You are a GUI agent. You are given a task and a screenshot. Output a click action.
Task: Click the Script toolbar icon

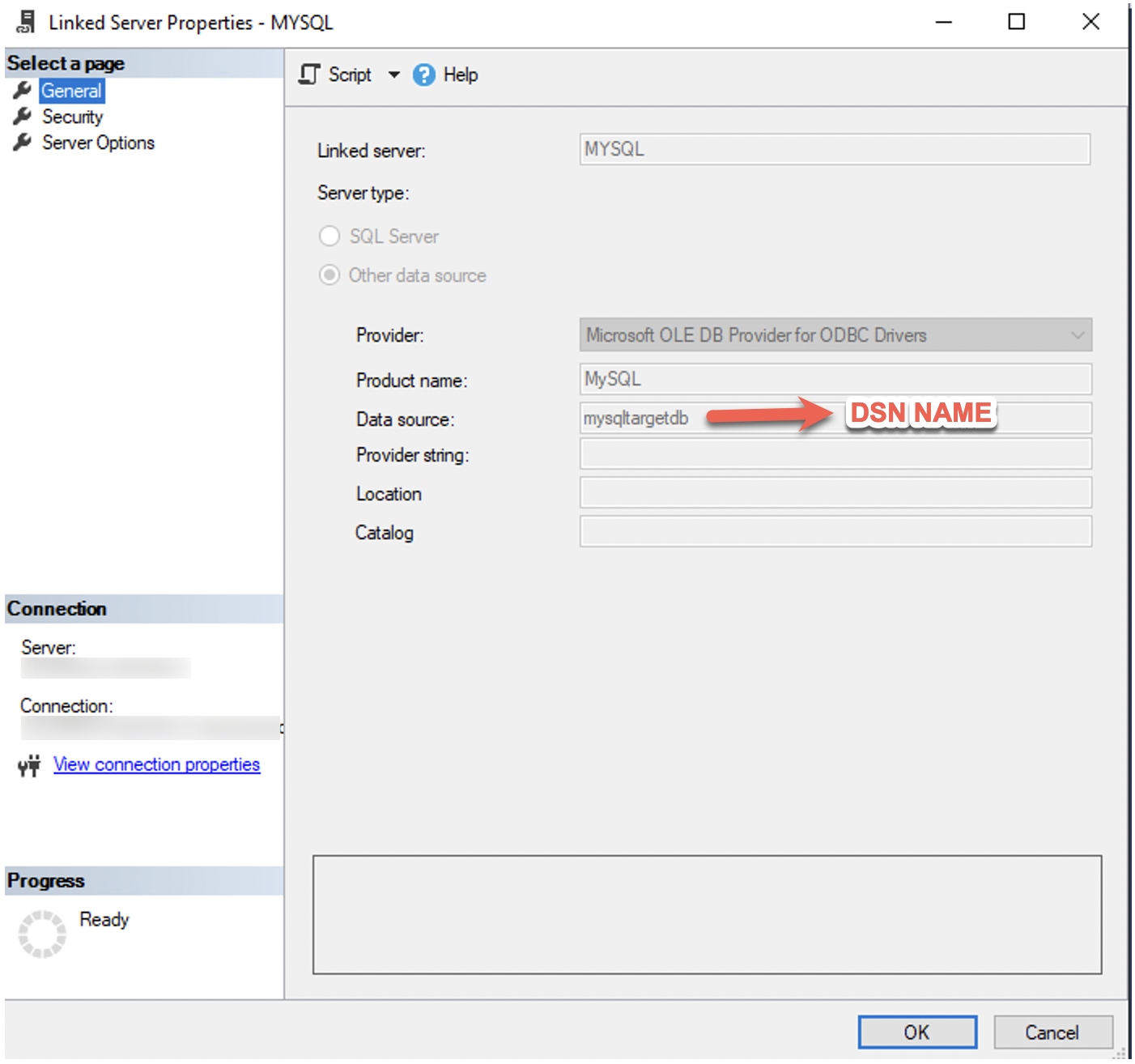pyautogui.click(x=309, y=74)
